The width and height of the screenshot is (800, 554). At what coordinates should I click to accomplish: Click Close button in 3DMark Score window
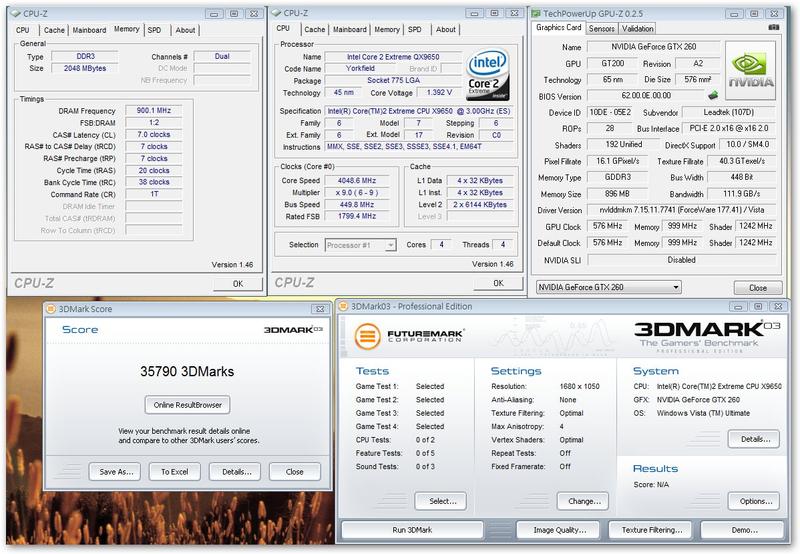click(x=294, y=472)
